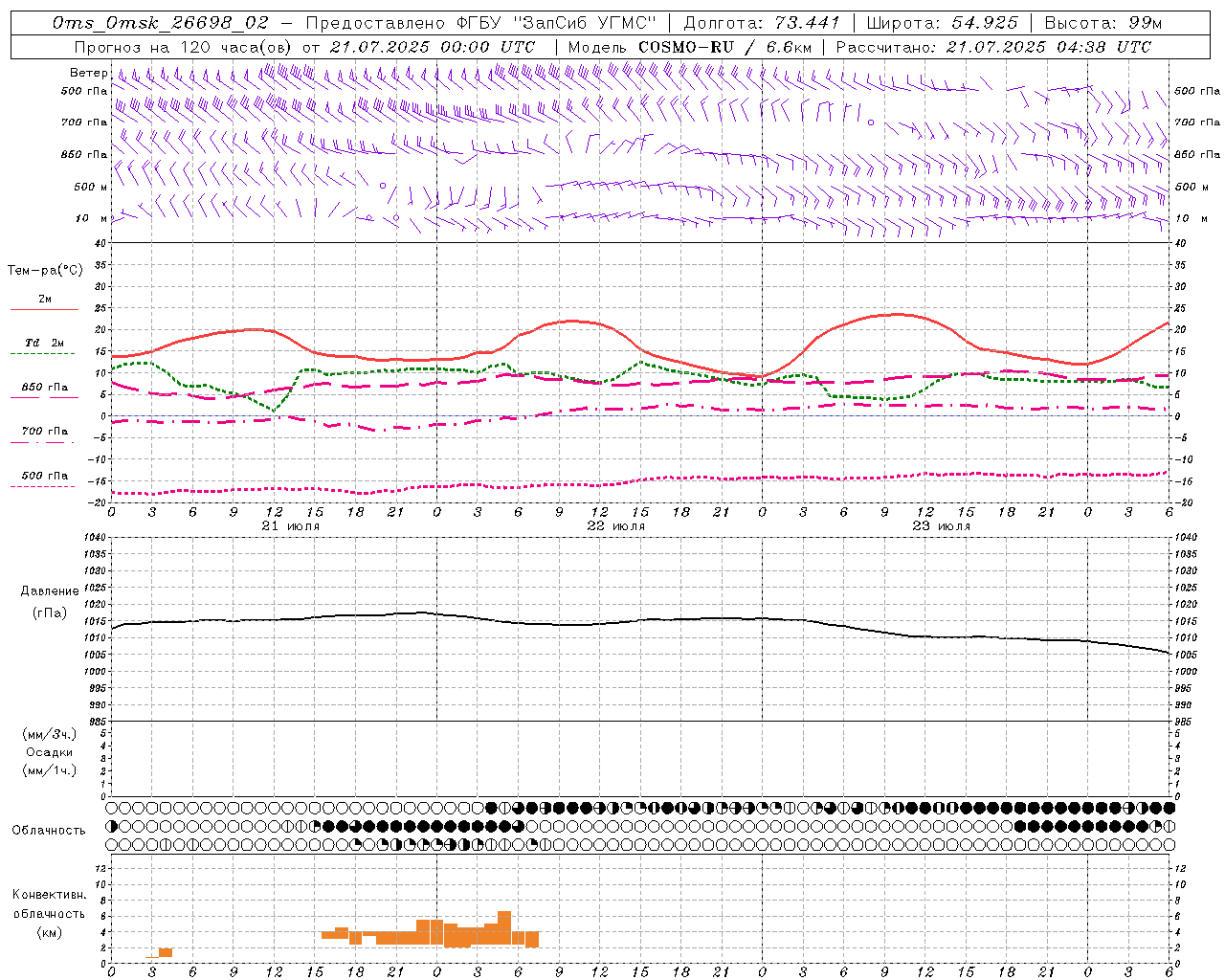Click the (мм/1ч.) precipitation unit label
The image size is (1225, 980).
[50, 770]
